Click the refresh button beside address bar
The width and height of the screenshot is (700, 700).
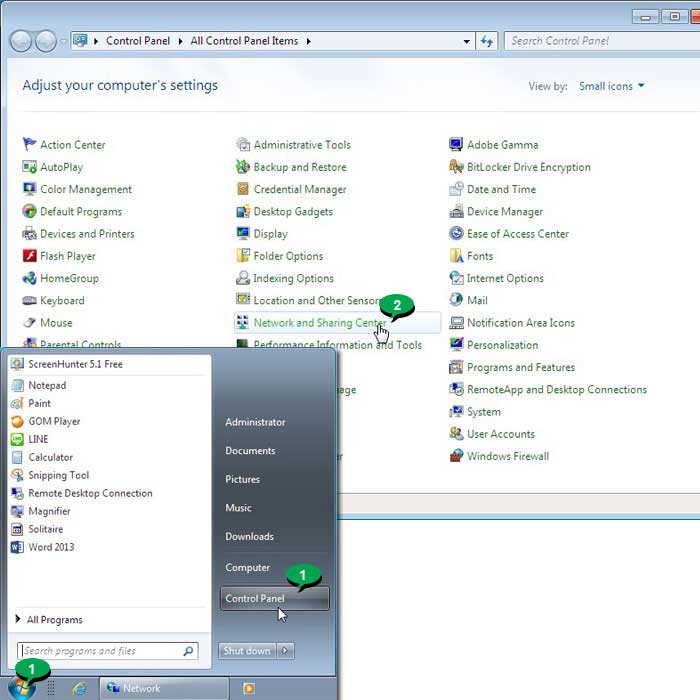(x=486, y=42)
